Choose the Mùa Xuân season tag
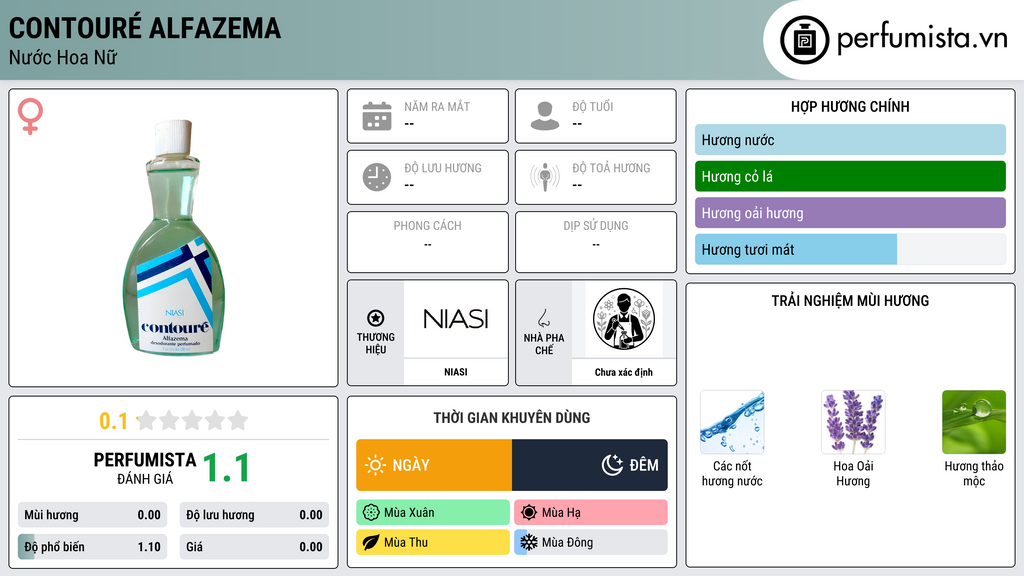 [433, 513]
